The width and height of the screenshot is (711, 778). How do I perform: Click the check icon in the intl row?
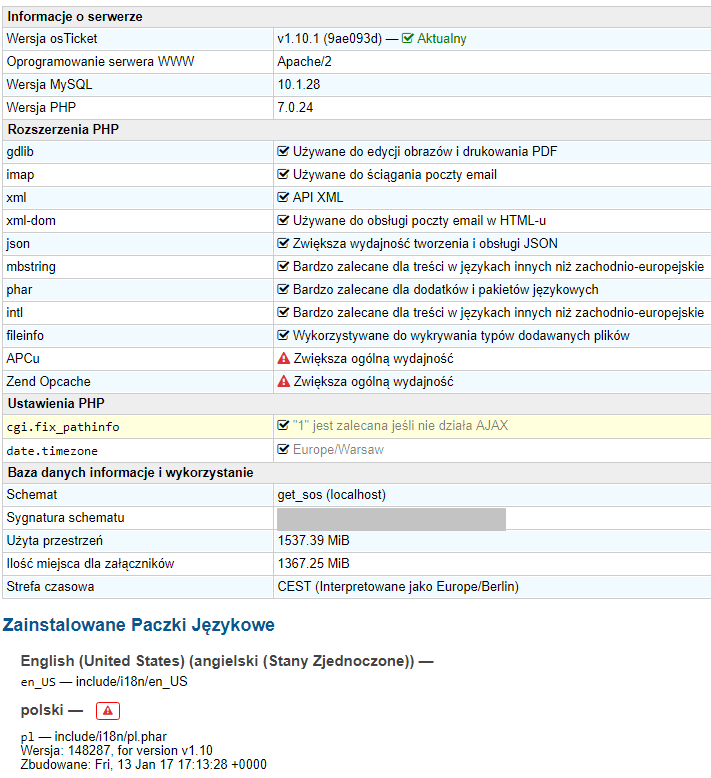pos(283,312)
